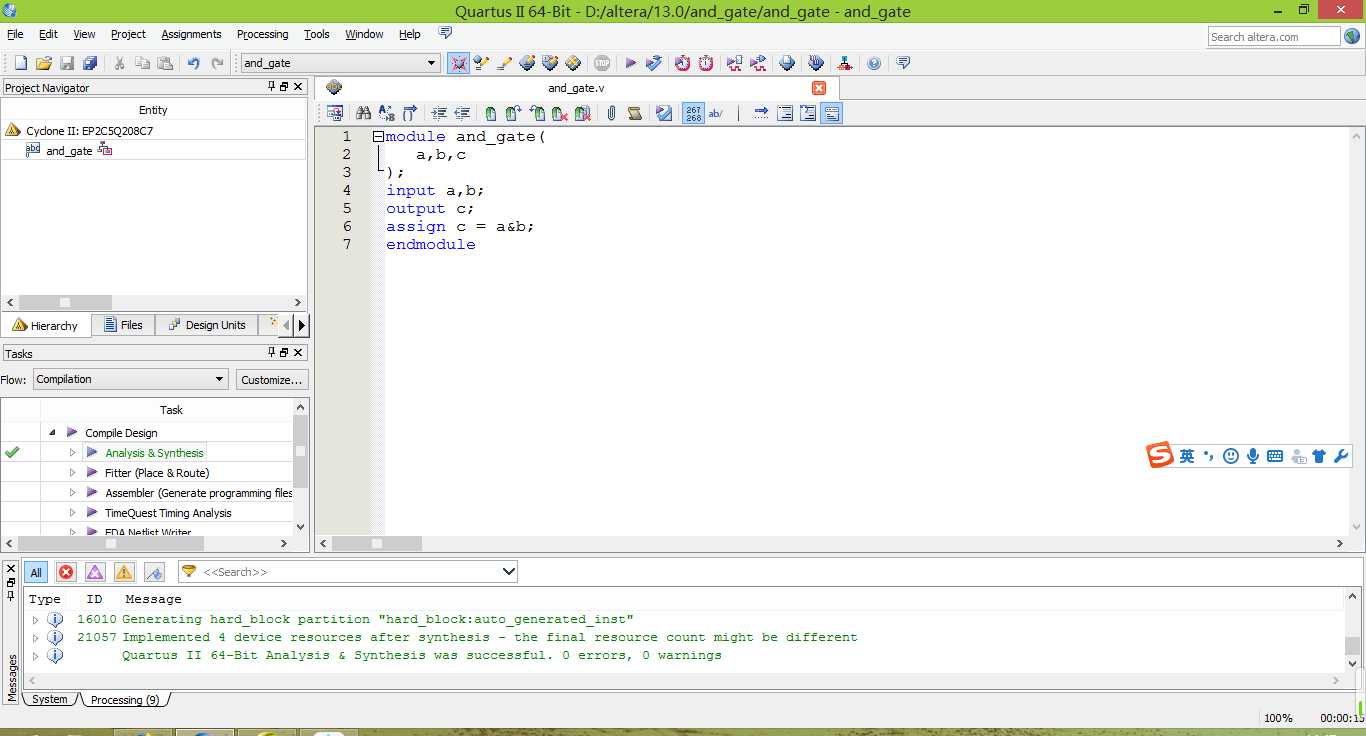Decrease indent with the editor toolbar icon
This screenshot has width=1366, height=736.
[x=462, y=114]
